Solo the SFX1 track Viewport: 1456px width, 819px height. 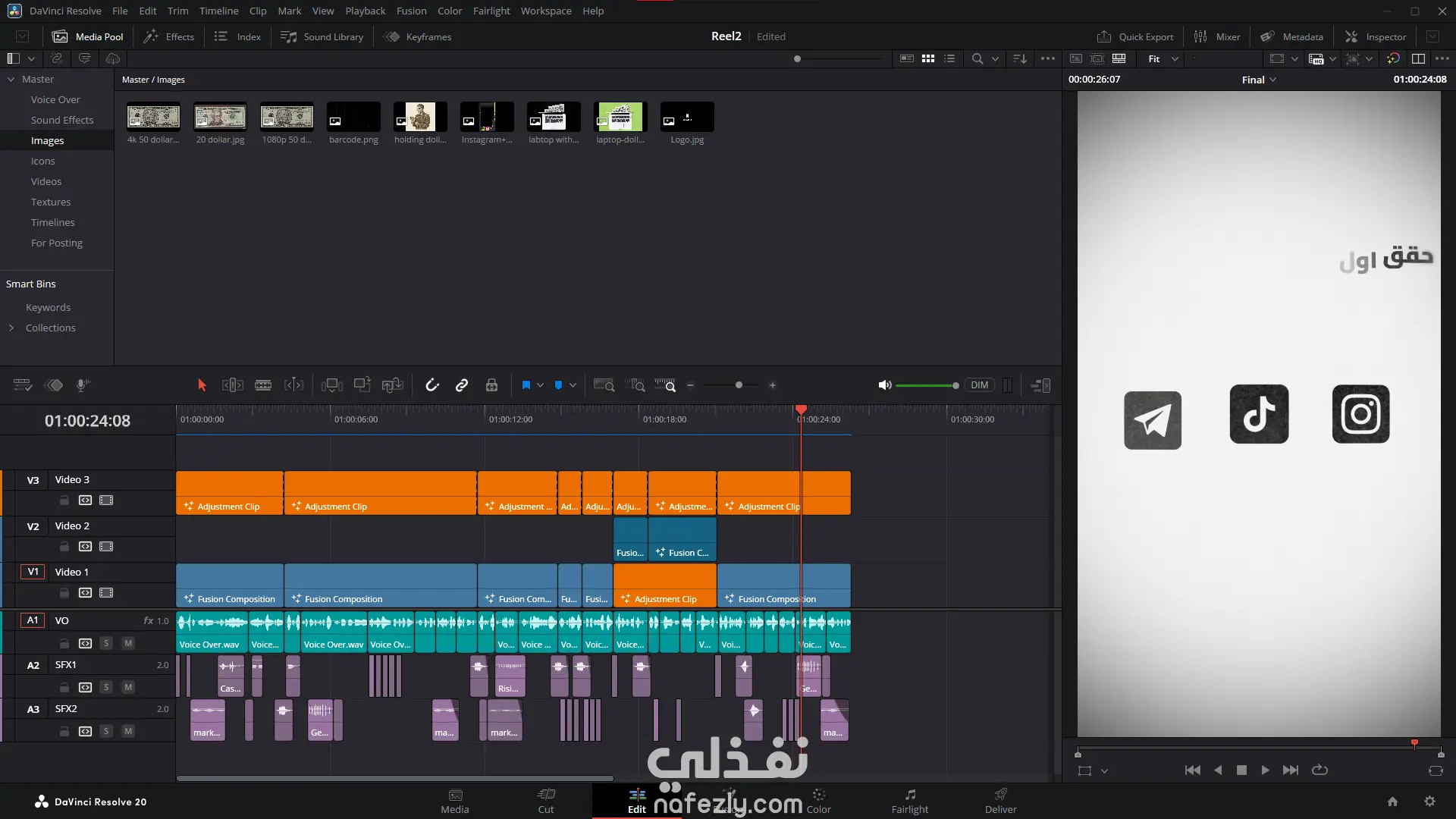click(106, 687)
